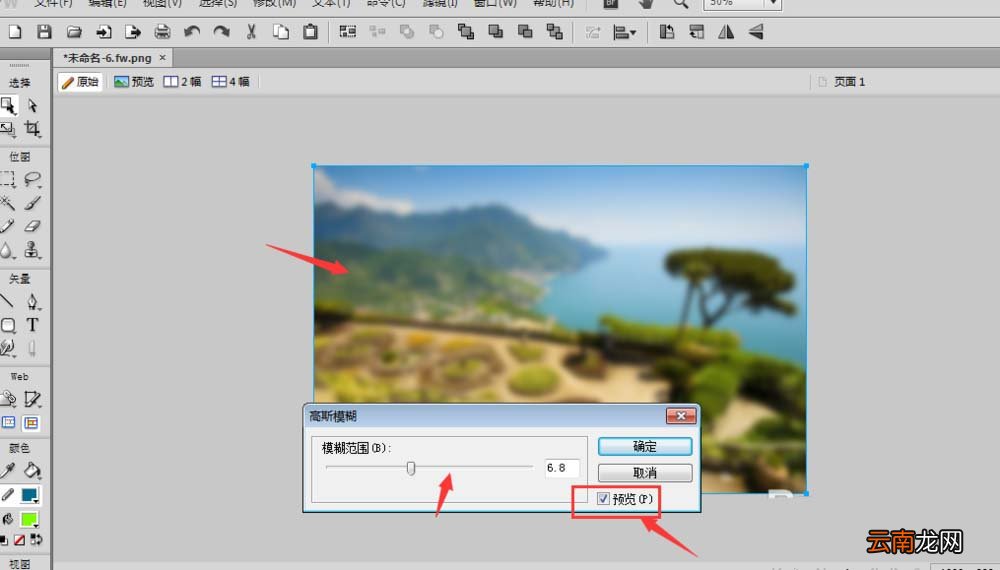
Task: Switch to 4 幅 split view
Action: (231, 82)
